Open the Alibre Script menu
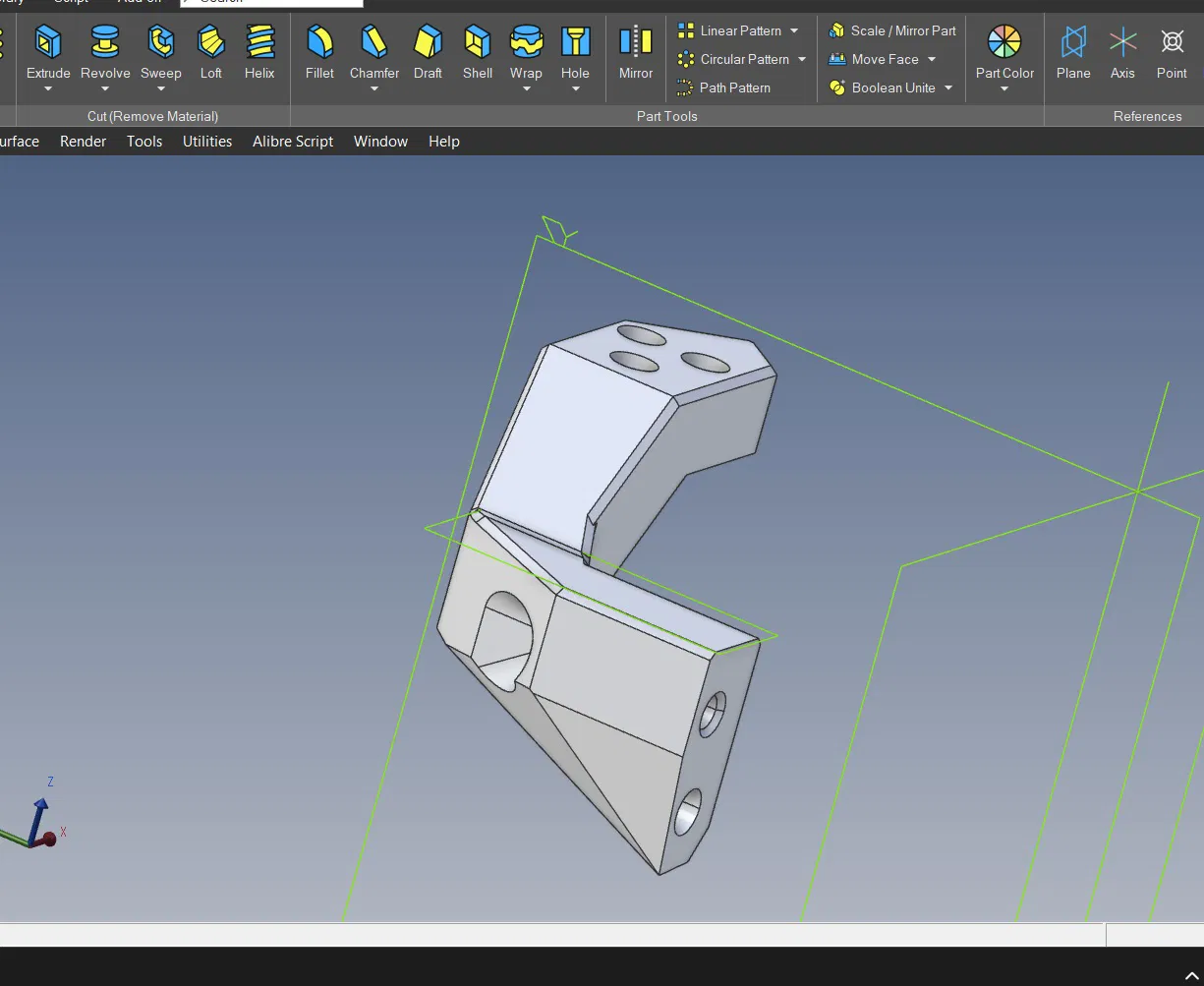This screenshot has height=986, width=1204. tap(293, 142)
